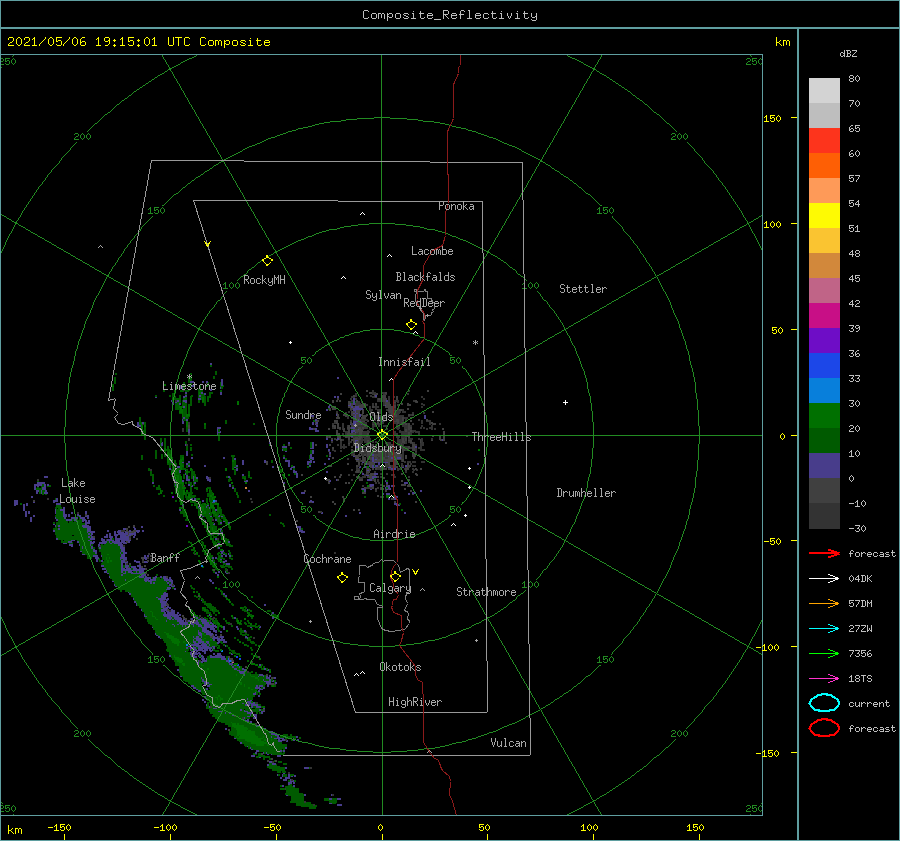Click the RockyMH label
This screenshot has width=900, height=841.
(x=264, y=280)
